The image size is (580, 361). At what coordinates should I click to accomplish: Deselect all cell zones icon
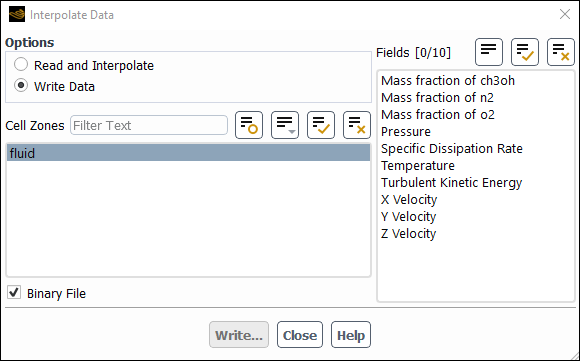[357, 125]
